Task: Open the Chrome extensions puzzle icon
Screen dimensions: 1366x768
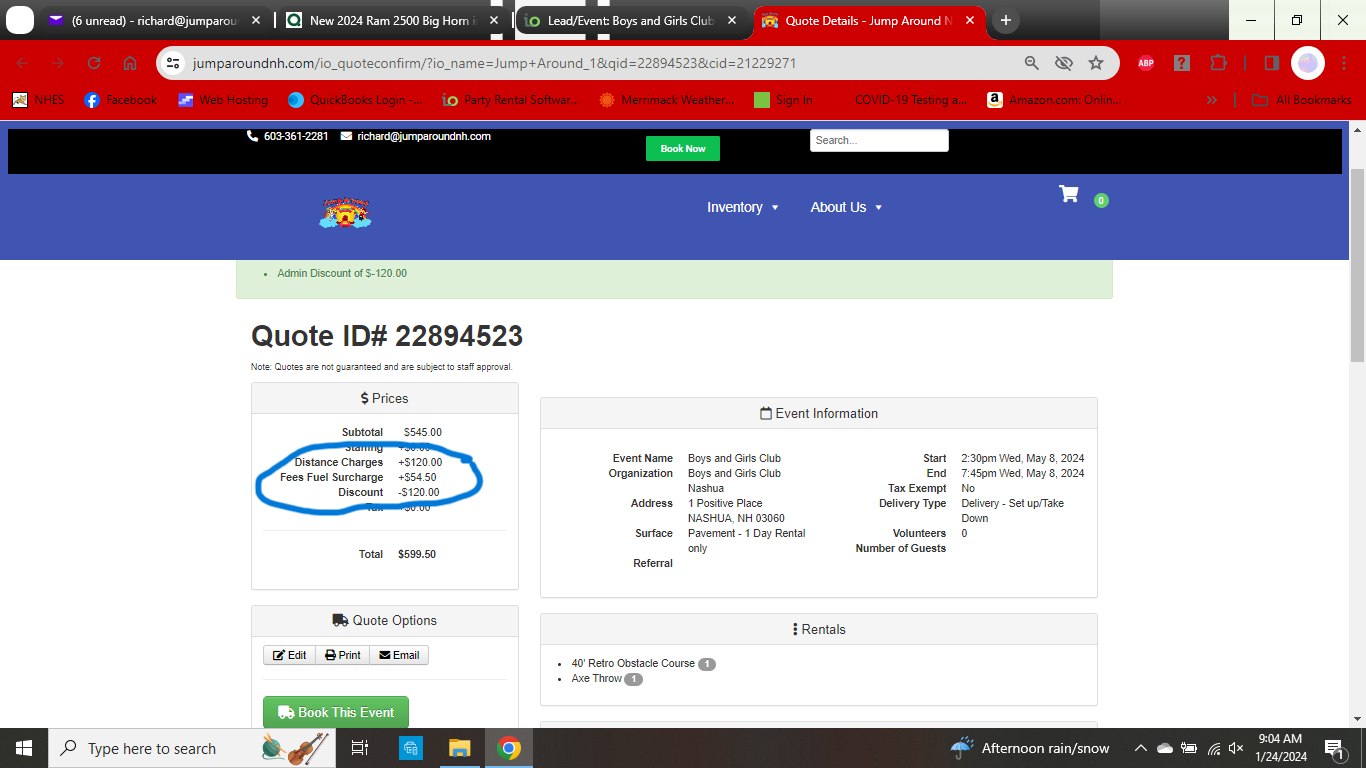Action: tap(1218, 63)
